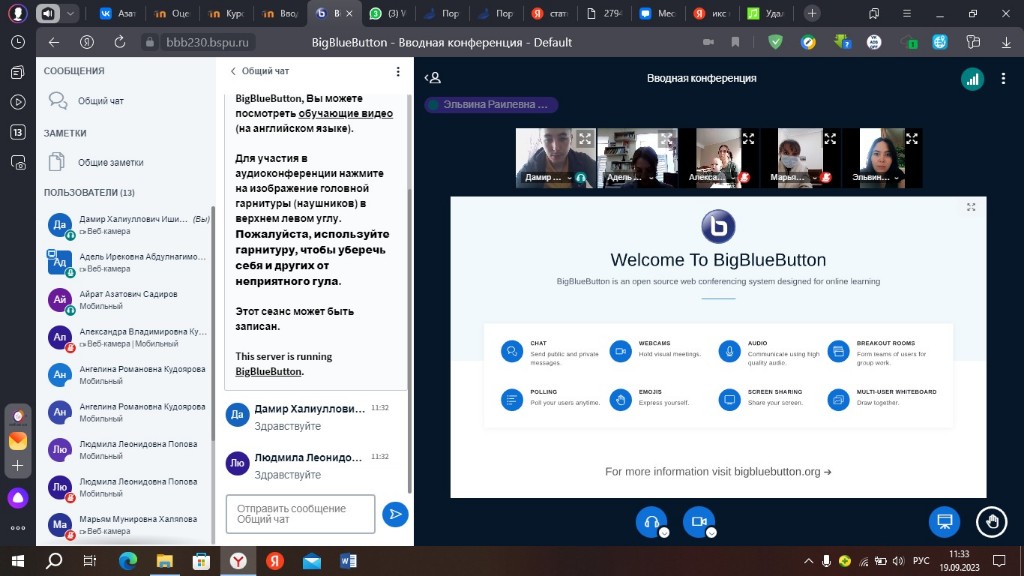Launch Microsoft Word from the taskbar
The height and width of the screenshot is (576, 1024).
point(349,561)
